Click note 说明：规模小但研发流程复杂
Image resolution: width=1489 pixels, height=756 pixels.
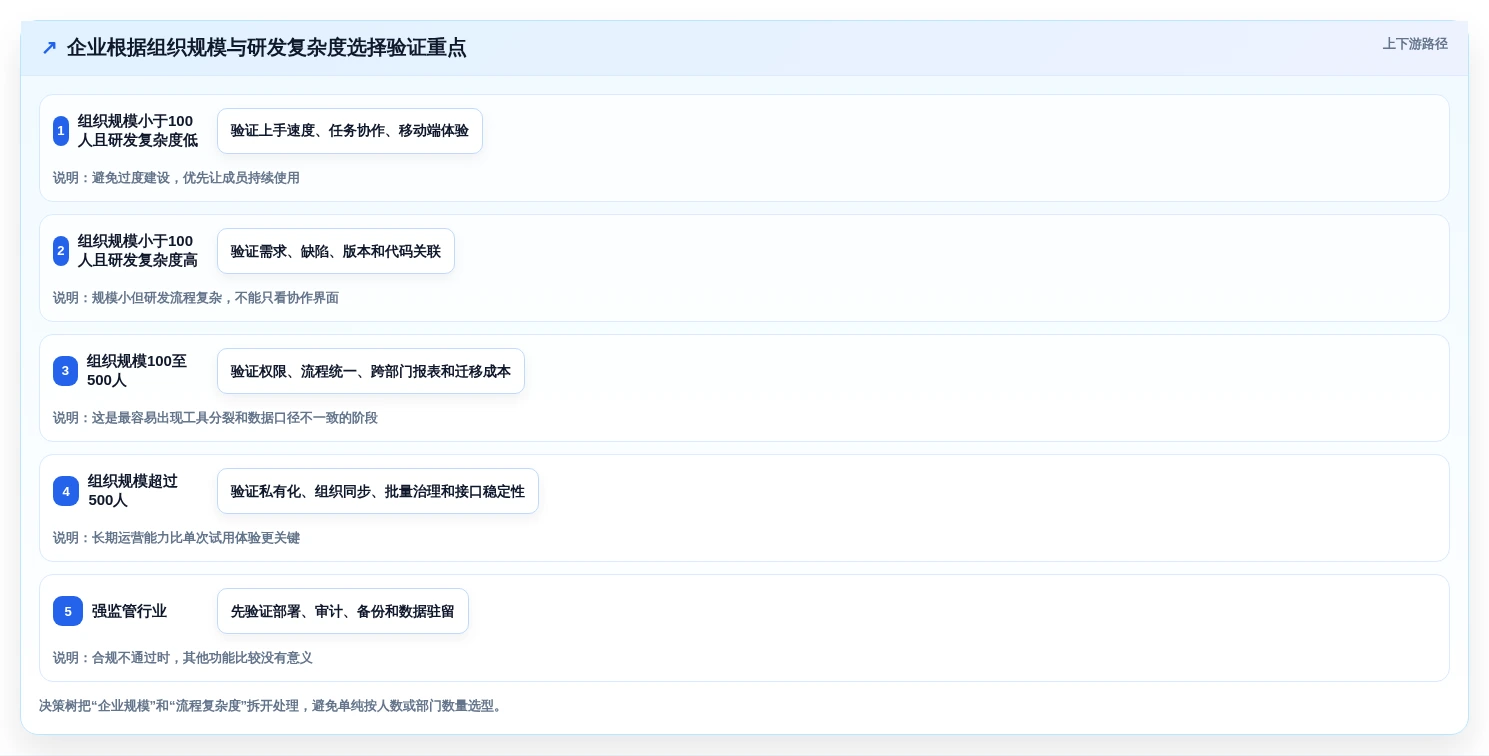pos(196,298)
